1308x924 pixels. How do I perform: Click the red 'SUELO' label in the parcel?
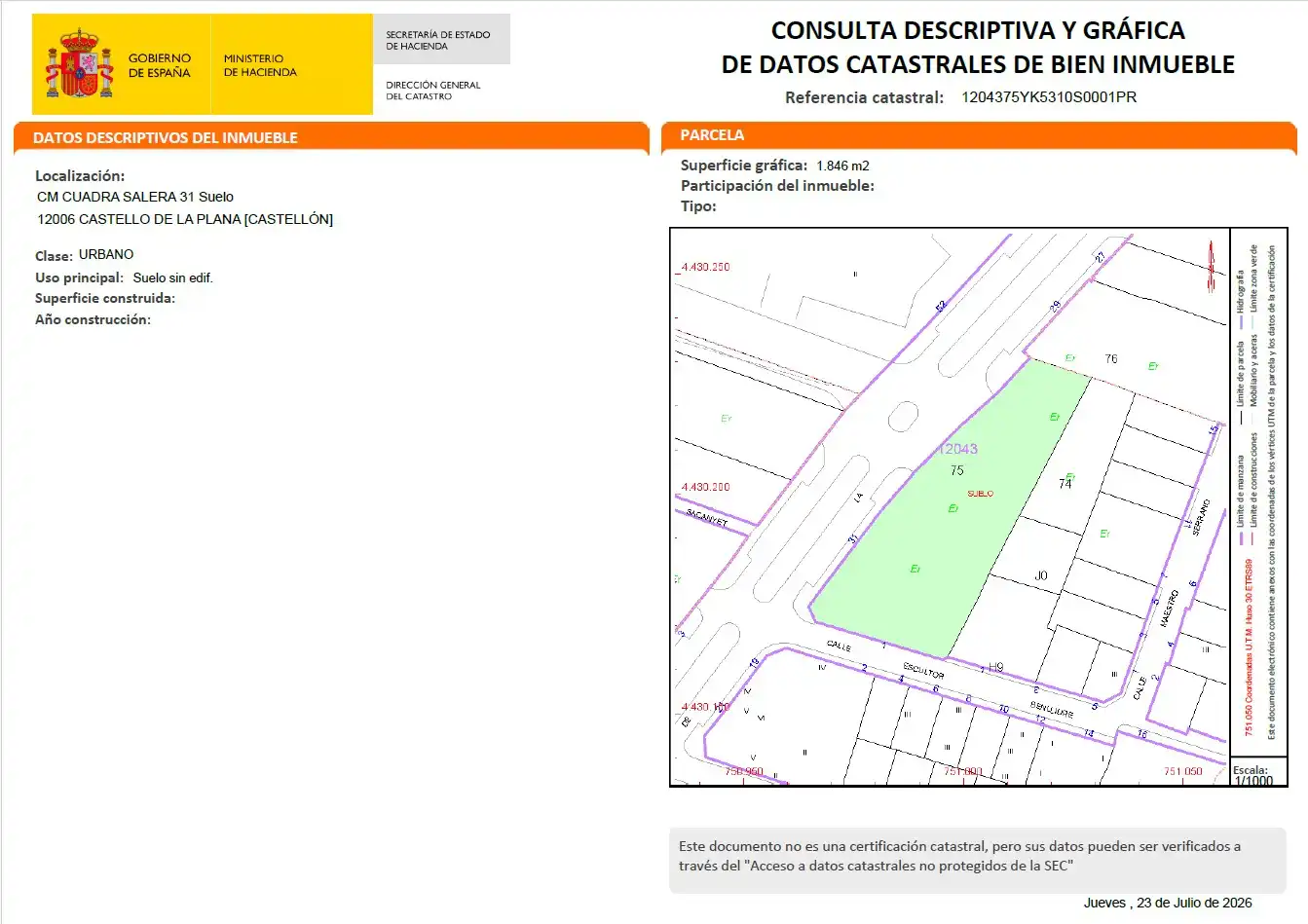pyautogui.click(x=981, y=494)
